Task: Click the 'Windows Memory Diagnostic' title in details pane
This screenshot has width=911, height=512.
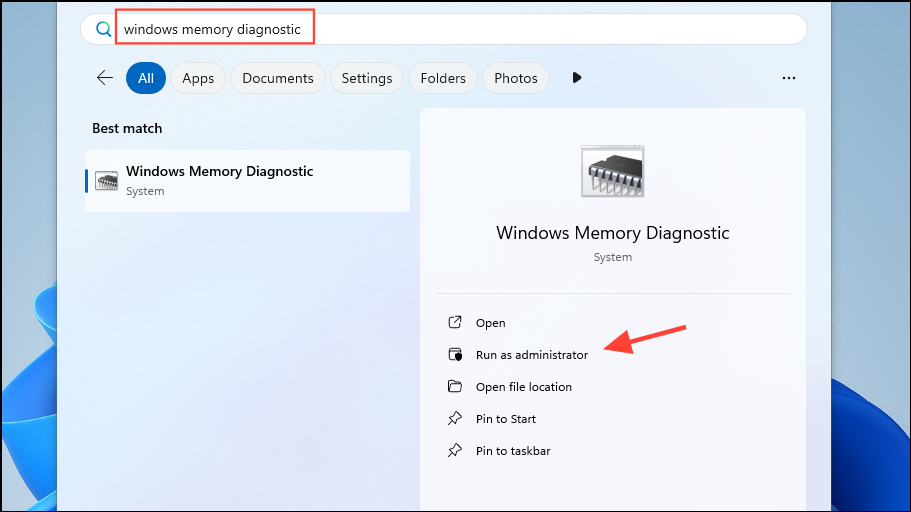Action: (612, 233)
